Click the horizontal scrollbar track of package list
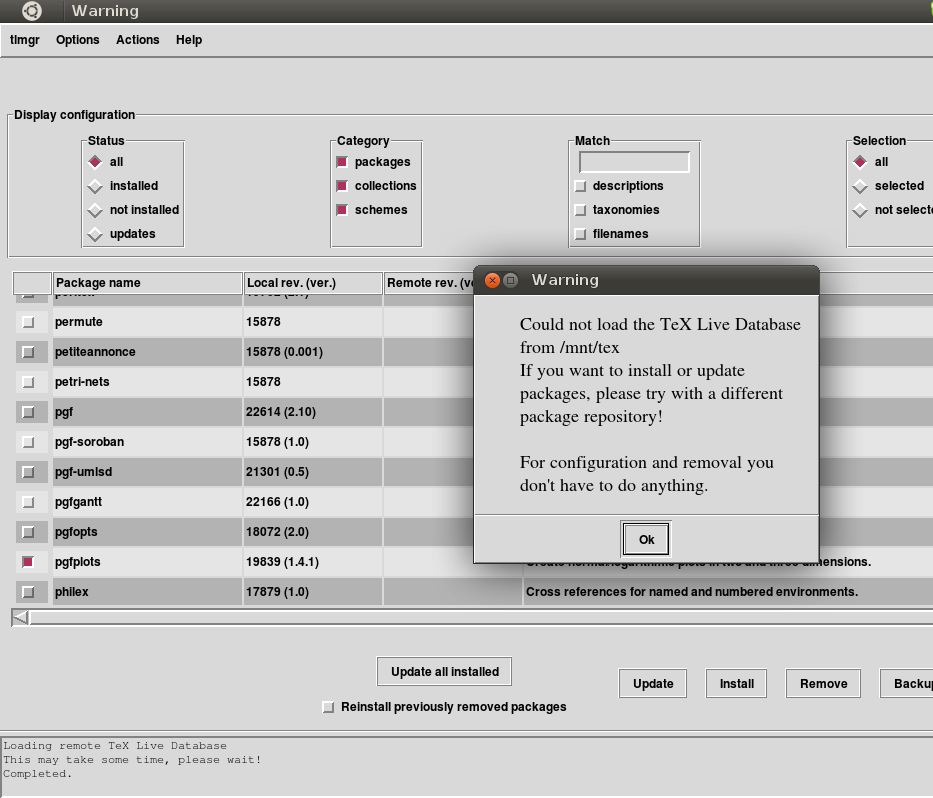The height and width of the screenshot is (798, 933). tap(481, 618)
